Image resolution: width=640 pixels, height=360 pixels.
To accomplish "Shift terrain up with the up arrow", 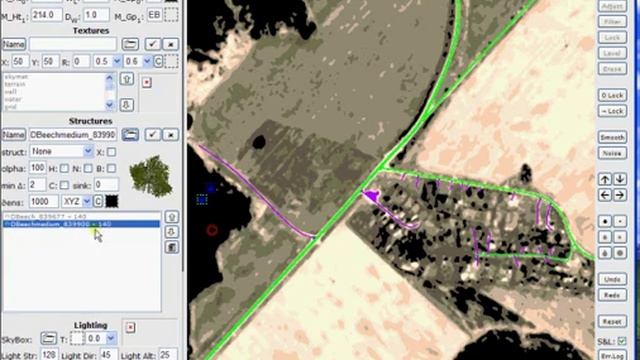I will click(605, 179).
